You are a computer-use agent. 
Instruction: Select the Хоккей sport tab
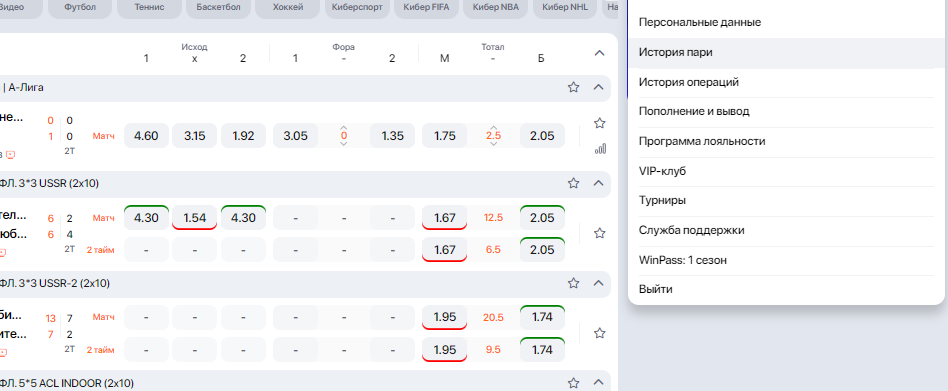click(x=288, y=8)
